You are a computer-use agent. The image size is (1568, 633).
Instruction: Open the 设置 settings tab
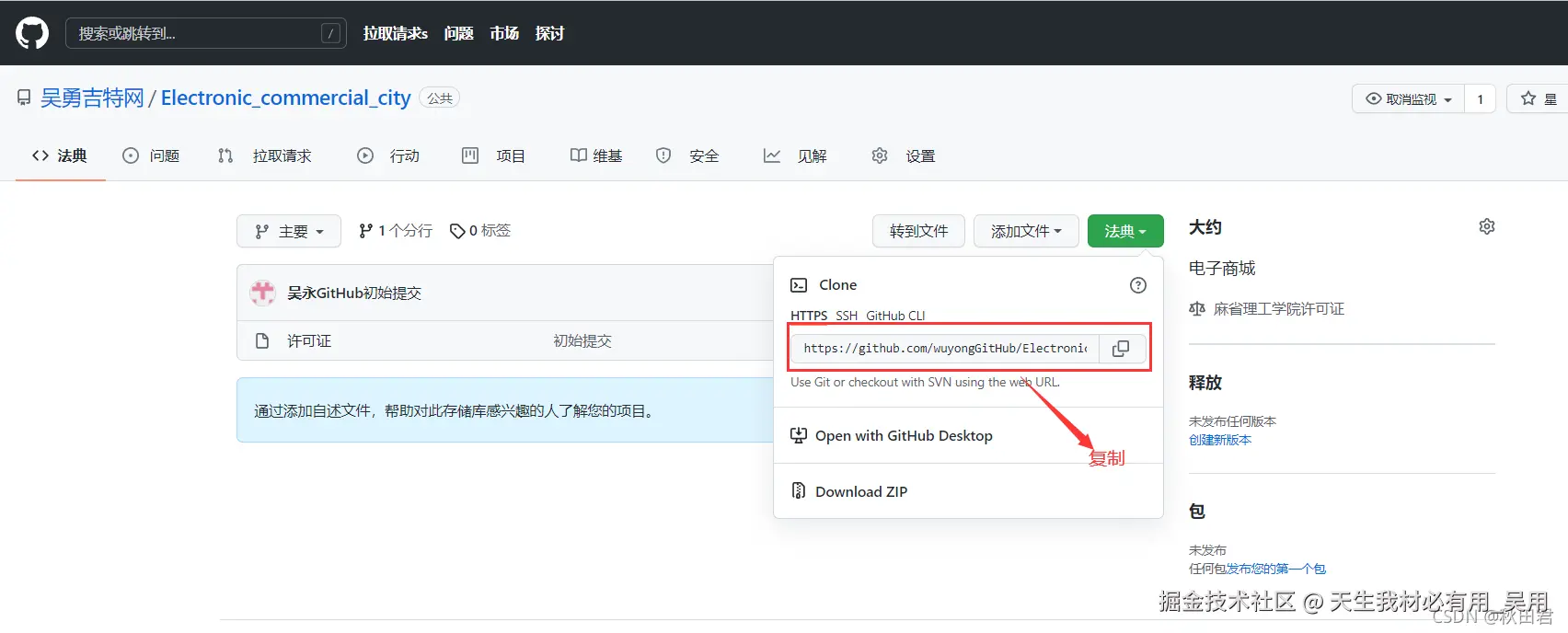[x=904, y=155]
